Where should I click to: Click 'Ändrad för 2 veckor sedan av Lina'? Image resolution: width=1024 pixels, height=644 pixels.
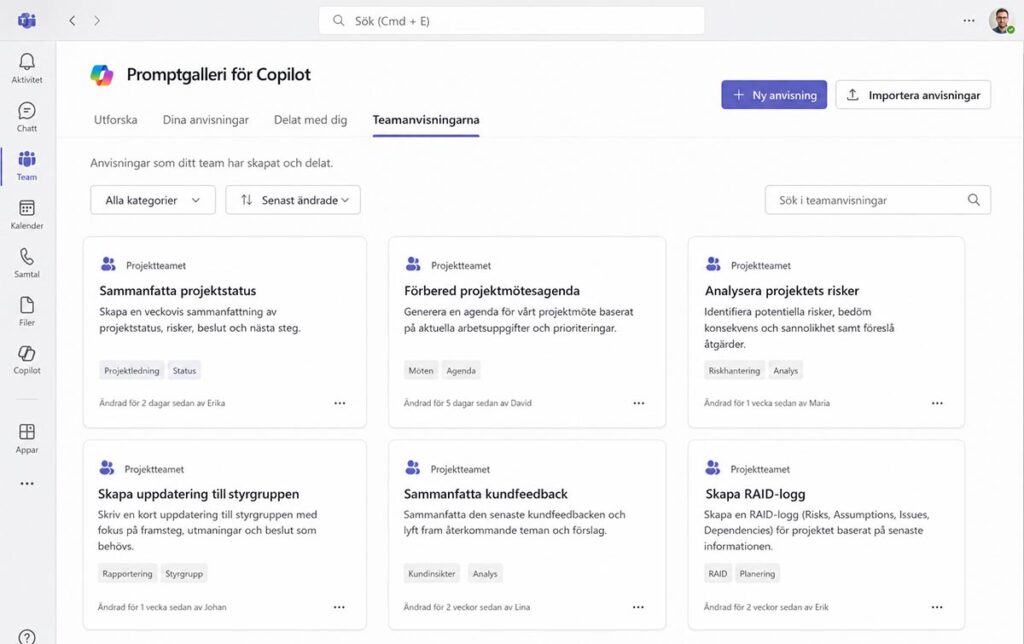467,607
